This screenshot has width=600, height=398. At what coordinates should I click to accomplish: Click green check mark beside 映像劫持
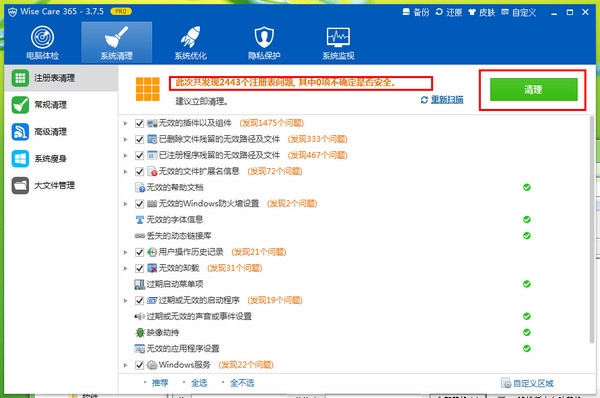[527, 332]
